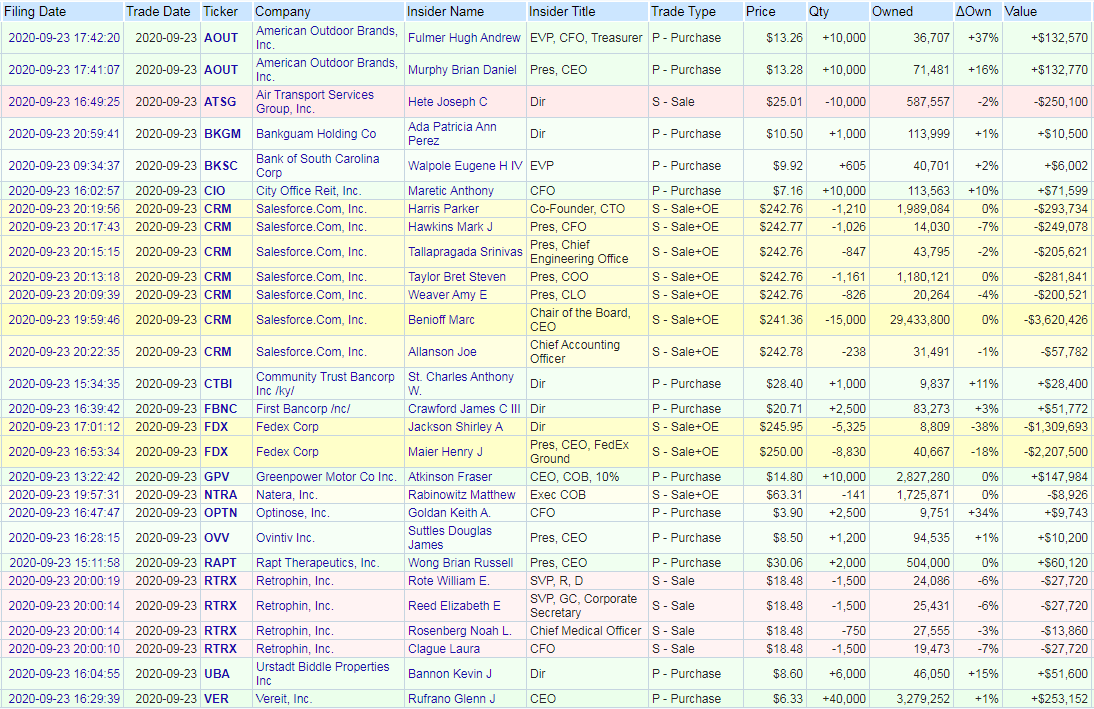This screenshot has height=709, width=1094.
Task: Open insider Maier Henry J
Action: (x=445, y=452)
